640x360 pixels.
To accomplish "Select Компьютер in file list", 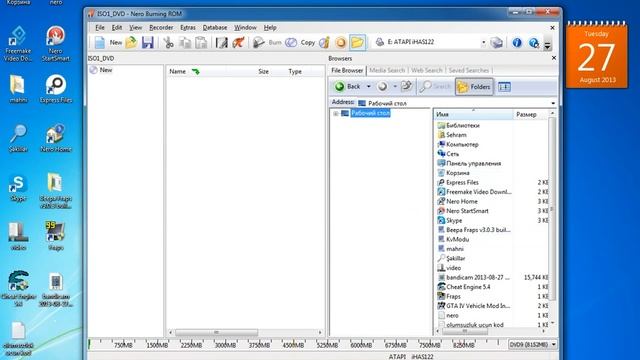I will [458, 144].
